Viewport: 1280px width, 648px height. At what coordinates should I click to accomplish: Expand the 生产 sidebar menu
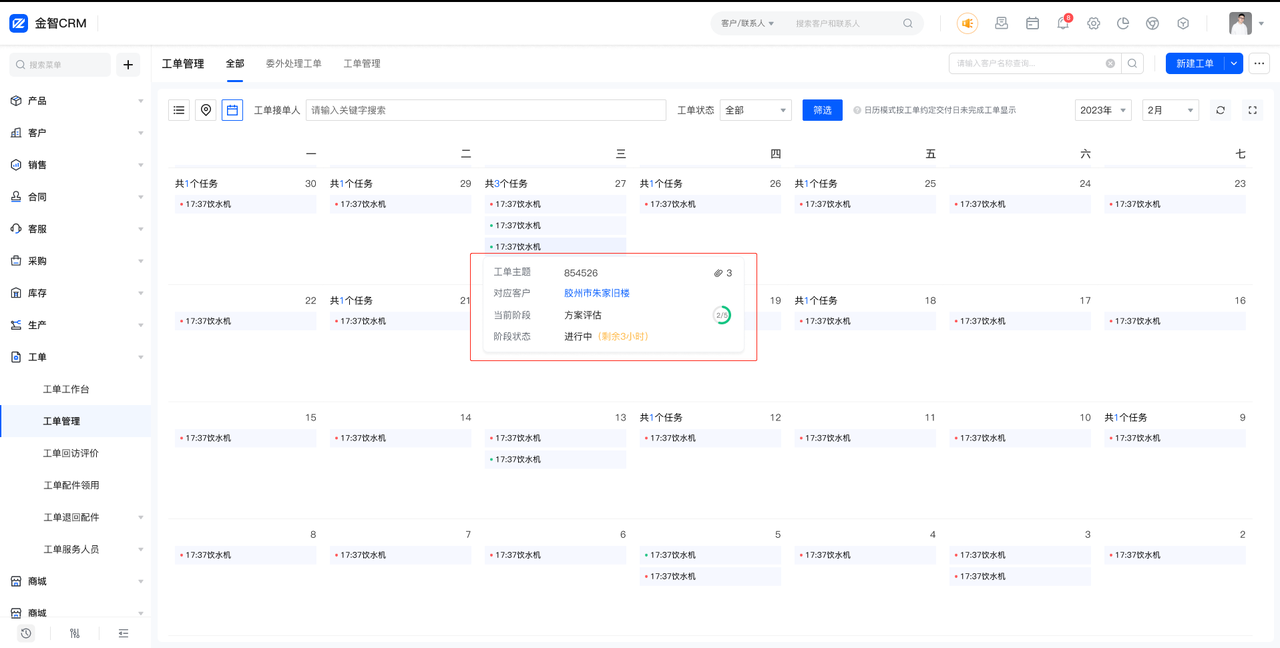pos(141,325)
